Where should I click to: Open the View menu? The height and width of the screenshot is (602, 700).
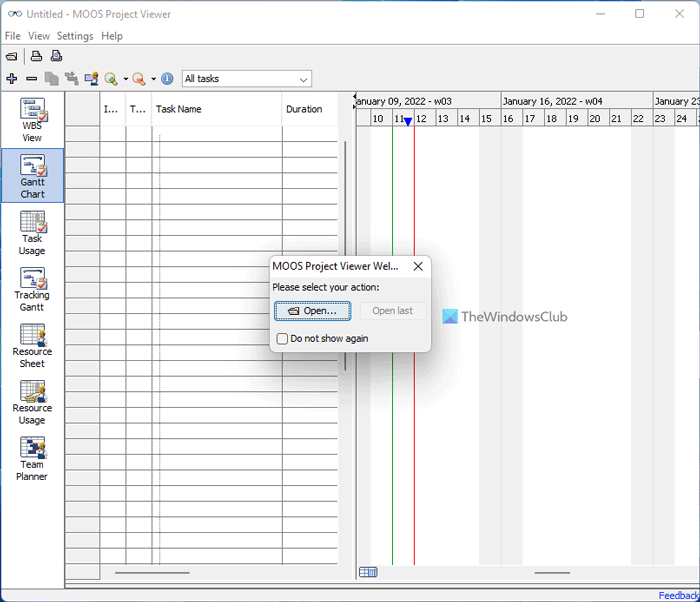[39, 36]
